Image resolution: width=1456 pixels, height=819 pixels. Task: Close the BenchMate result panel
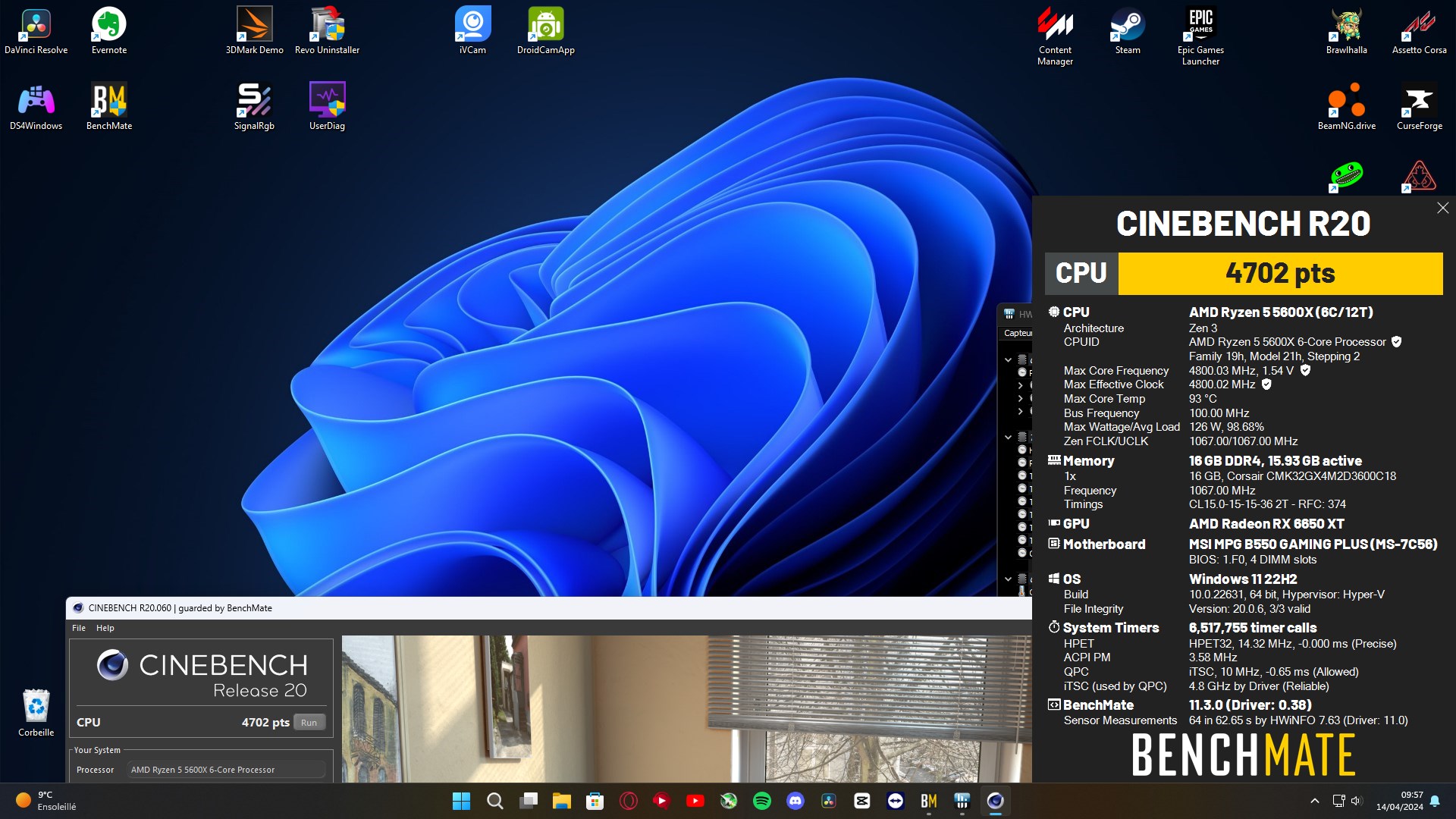[1442, 208]
